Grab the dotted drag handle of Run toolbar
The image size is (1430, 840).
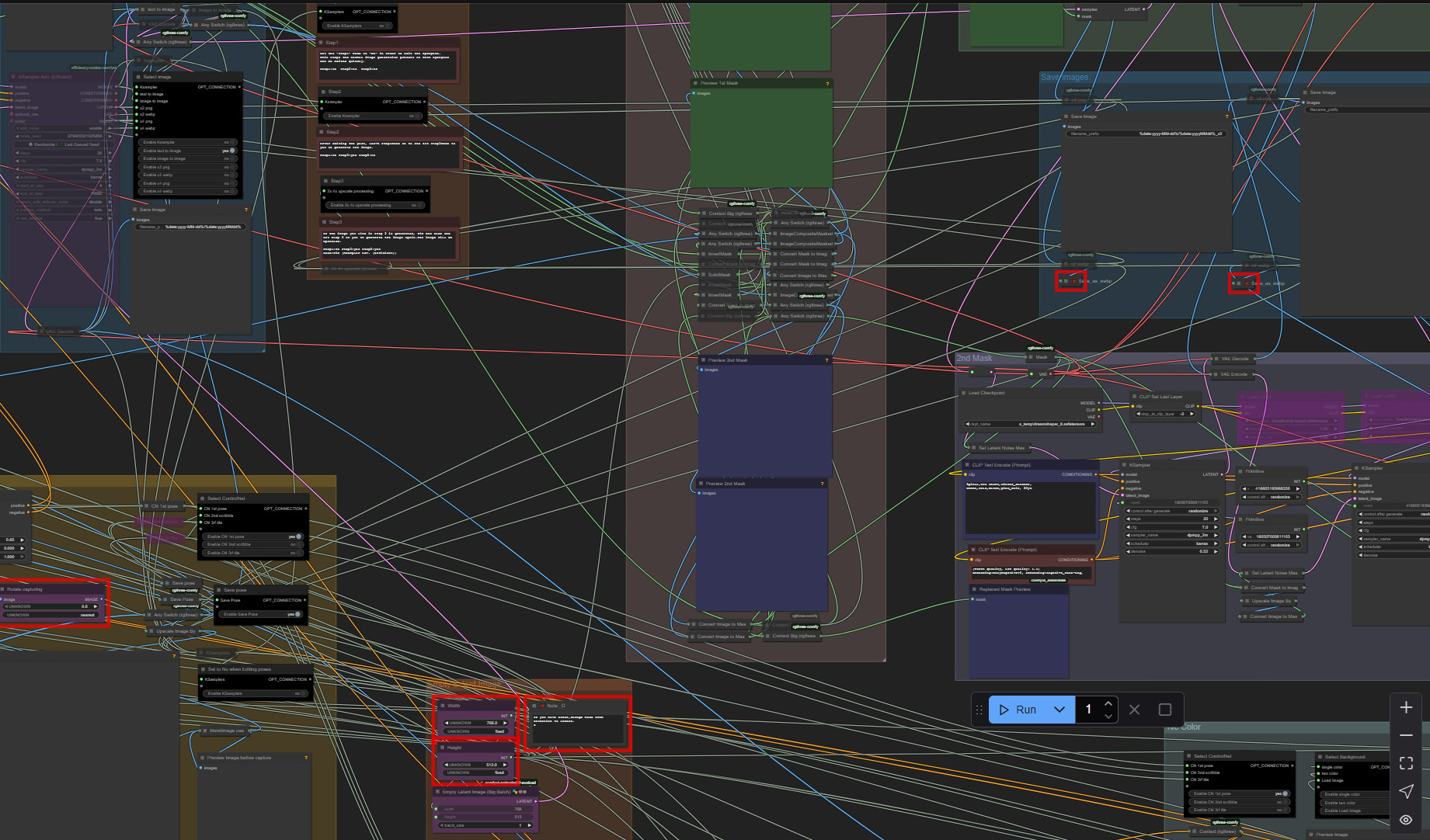pyautogui.click(x=979, y=710)
